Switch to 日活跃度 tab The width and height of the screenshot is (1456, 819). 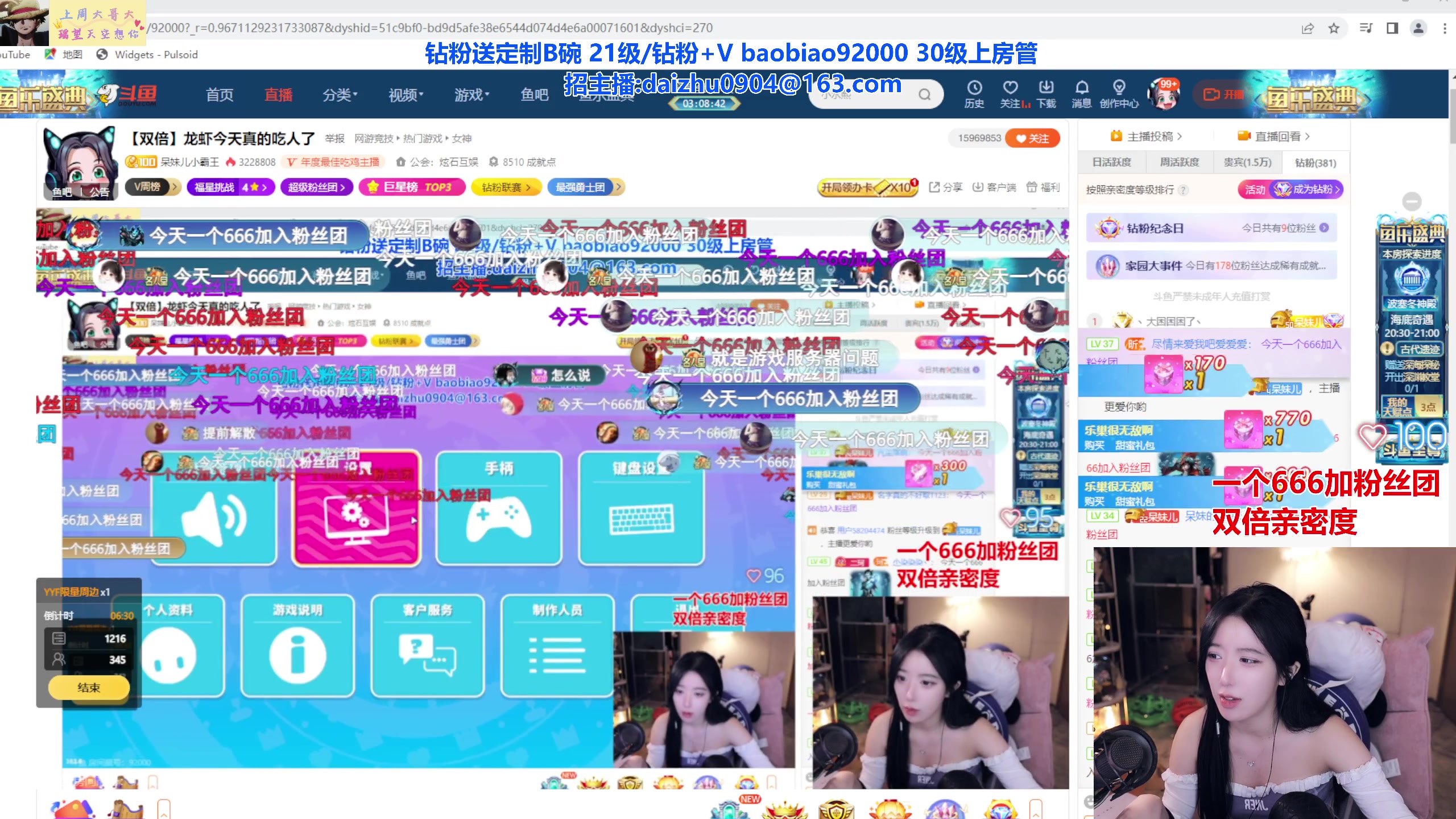click(x=1112, y=163)
